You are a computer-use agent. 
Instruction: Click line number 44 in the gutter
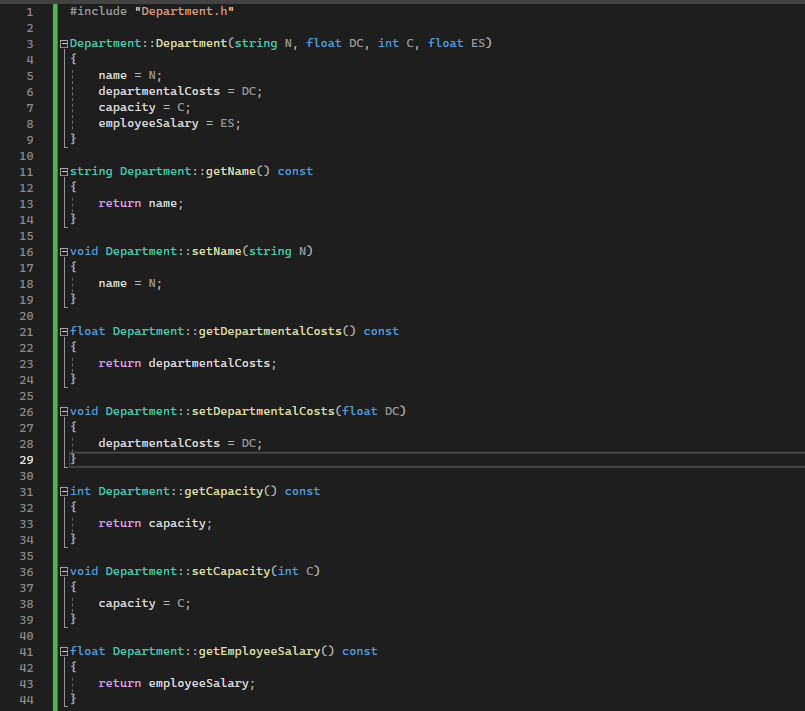click(26, 700)
